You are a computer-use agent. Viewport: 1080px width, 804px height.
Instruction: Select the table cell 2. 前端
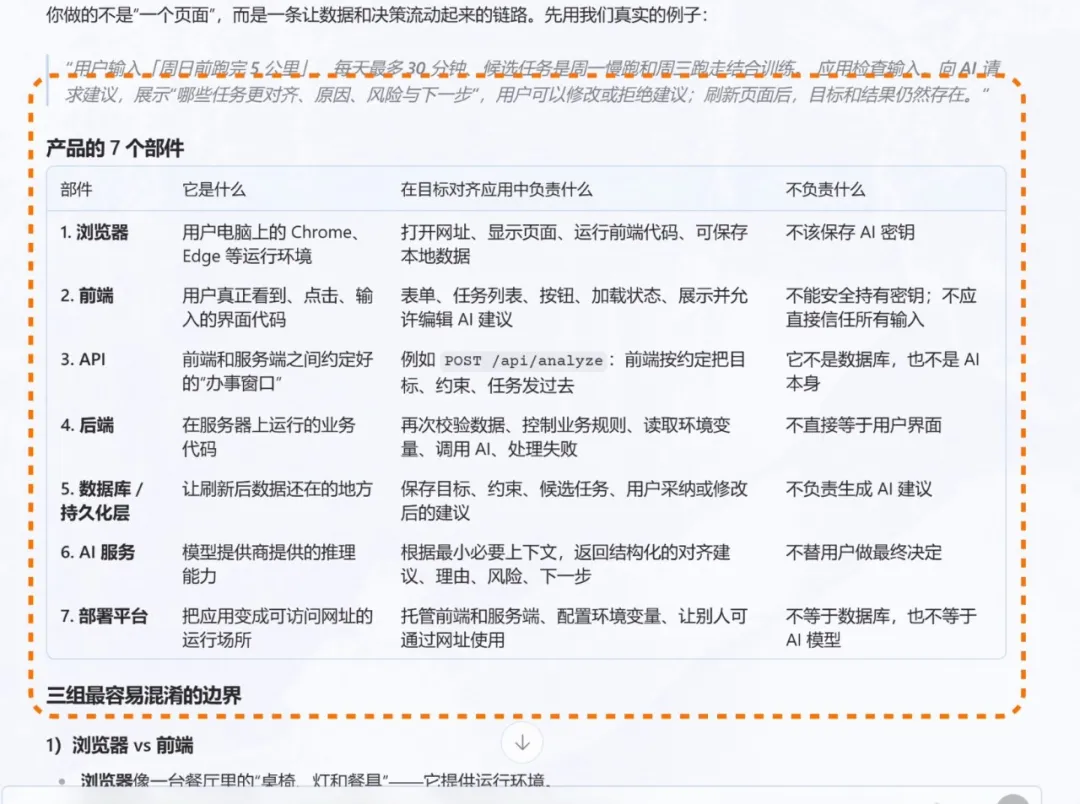pos(87,296)
